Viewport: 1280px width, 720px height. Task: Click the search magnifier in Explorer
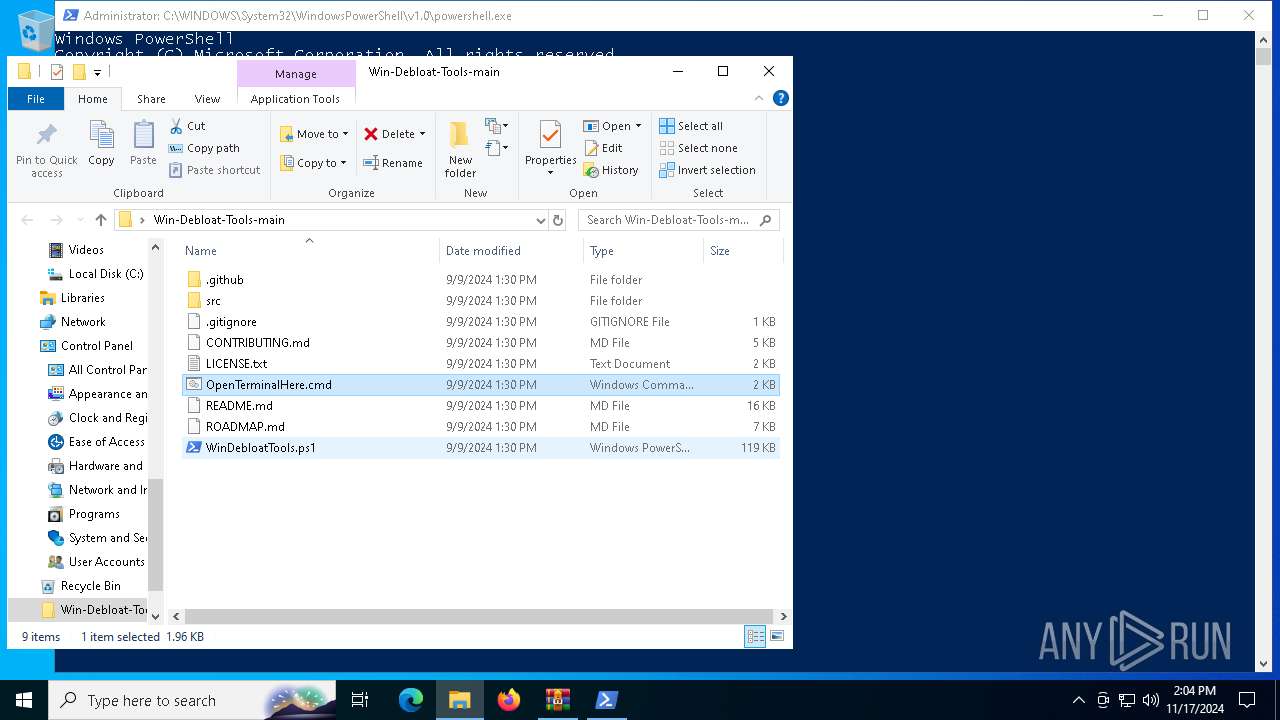pyautogui.click(x=766, y=220)
